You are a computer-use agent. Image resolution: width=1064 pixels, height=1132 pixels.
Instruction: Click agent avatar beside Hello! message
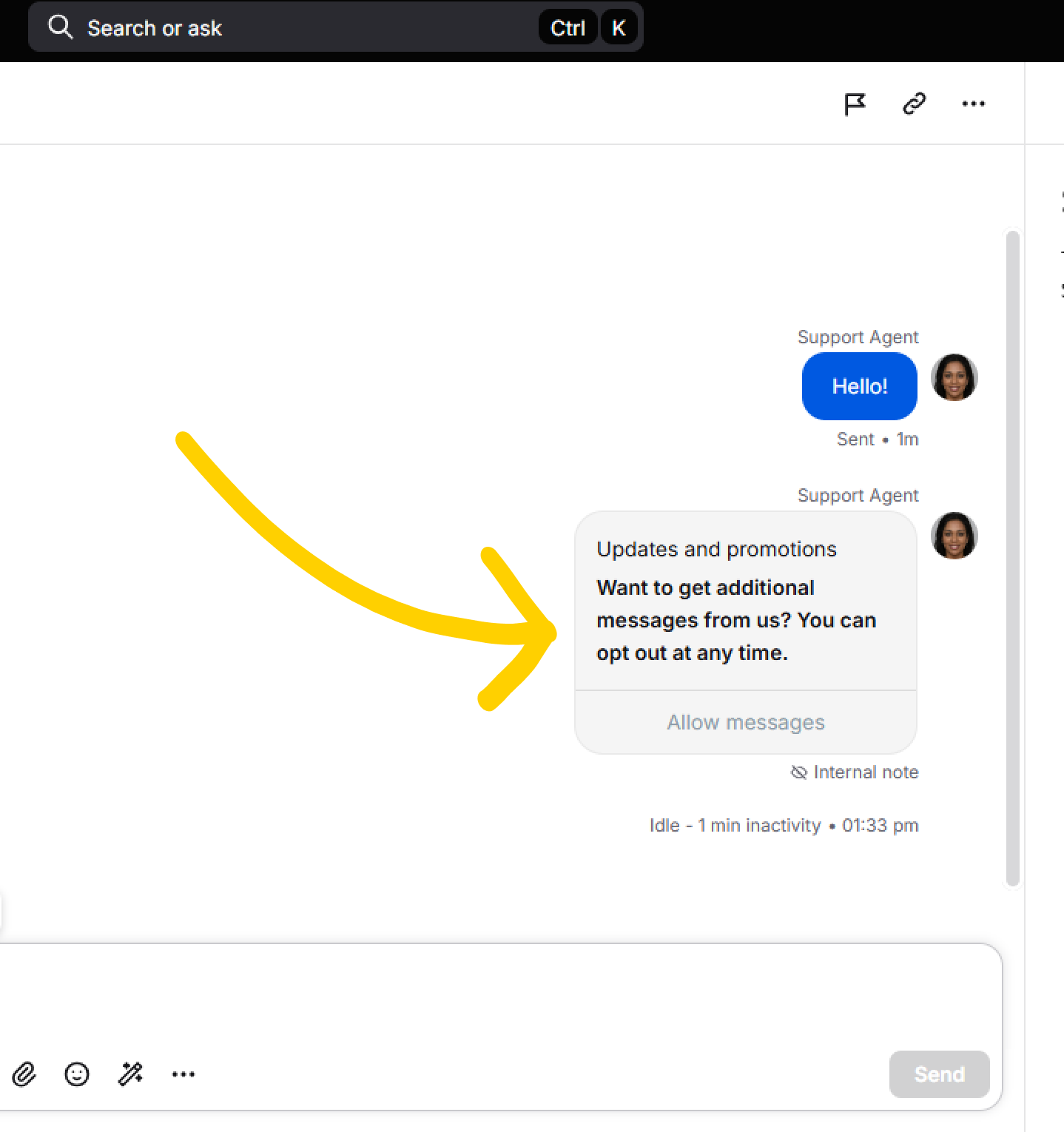954,377
